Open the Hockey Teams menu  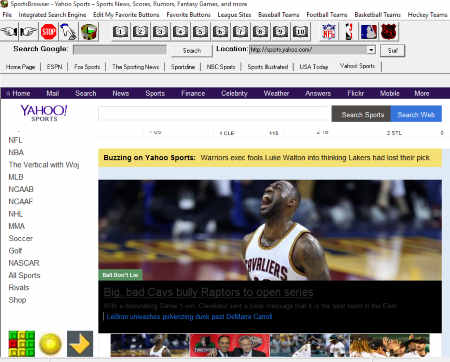pyautogui.click(x=427, y=15)
